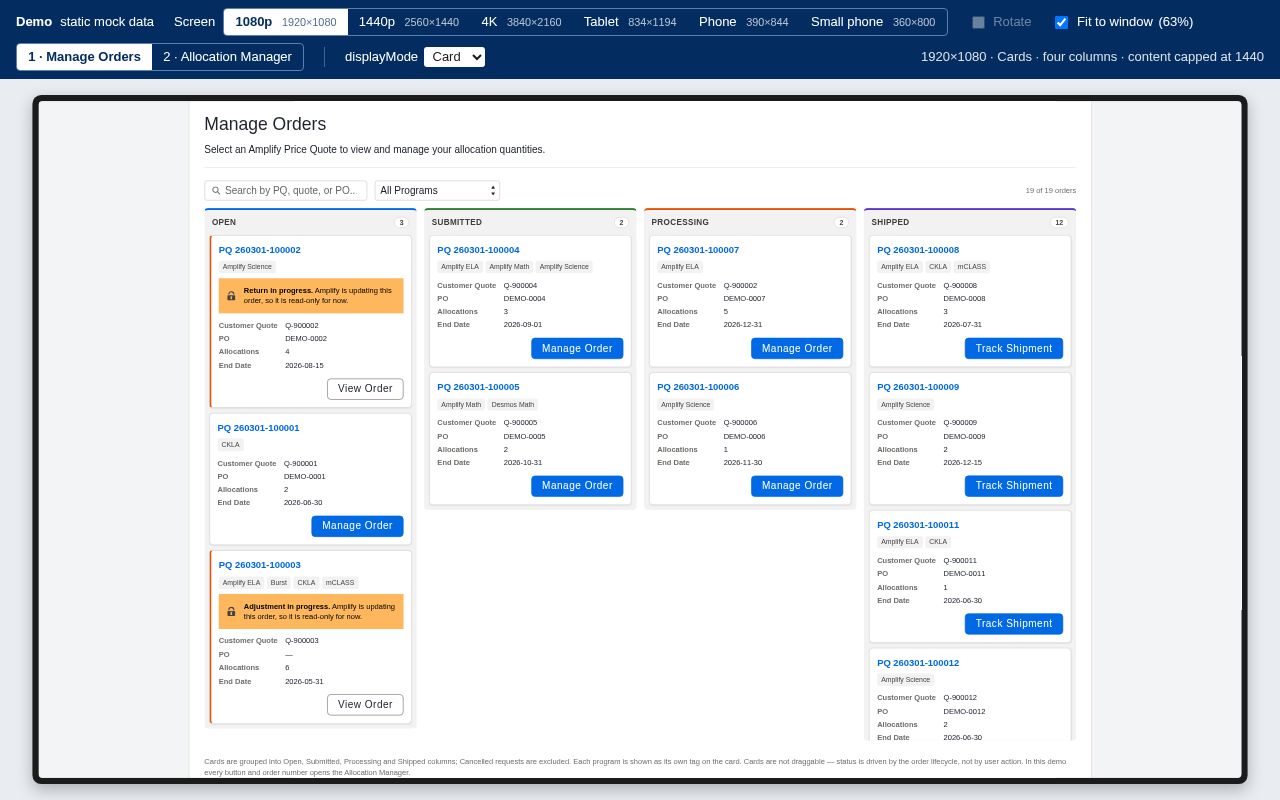Screen dimensions: 1280x800
Task: Open the PQ 260301-100012 order link
Action: pyautogui.click(x=918, y=663)
